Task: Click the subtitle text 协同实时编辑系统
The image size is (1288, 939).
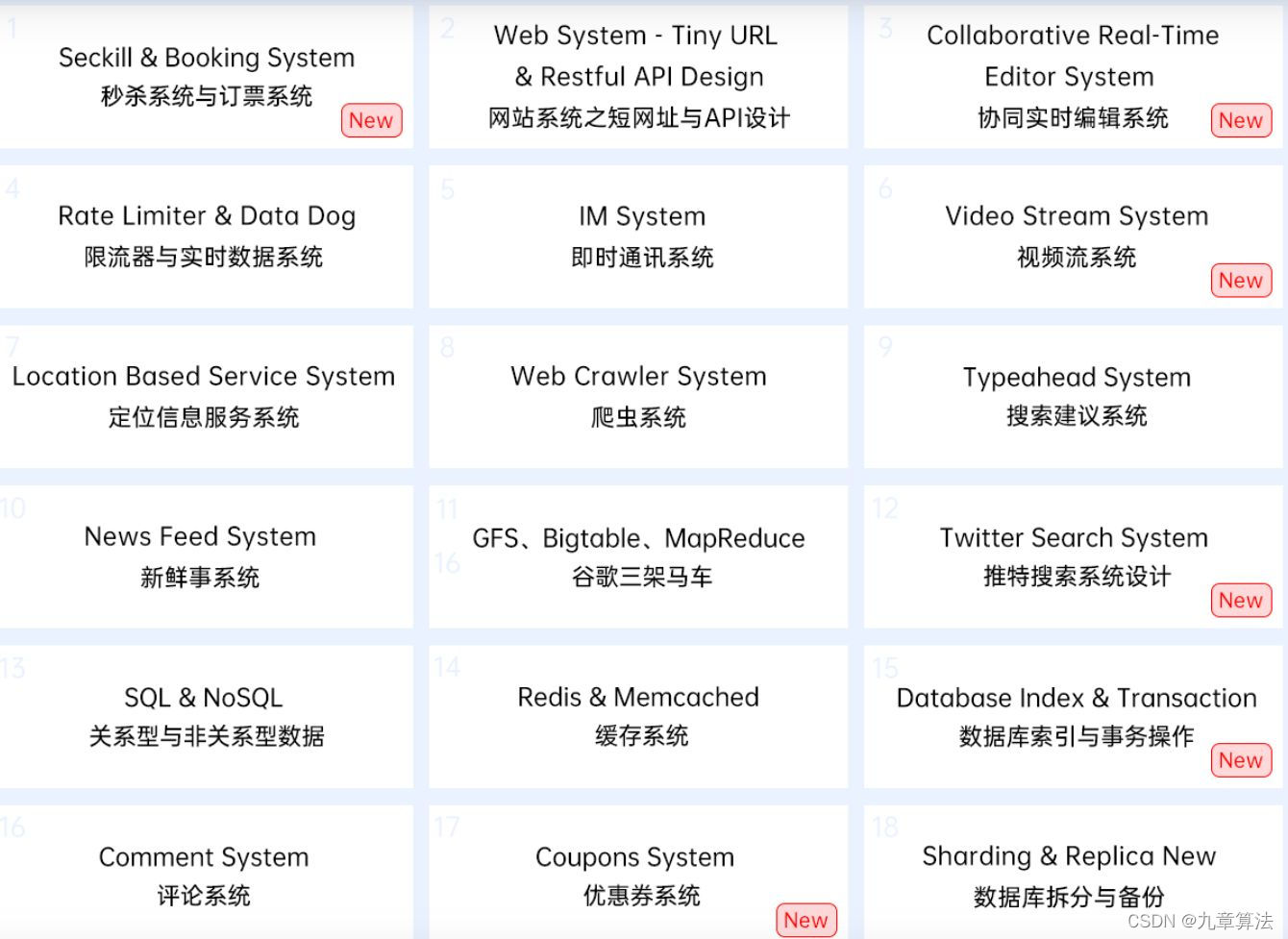Action: (x=1073, y=118)
